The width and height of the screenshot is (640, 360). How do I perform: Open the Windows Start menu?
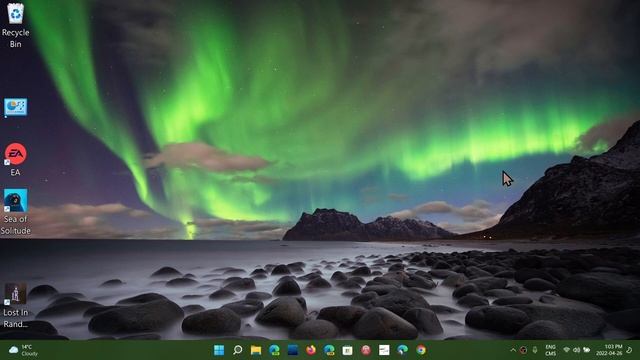click(x=219, y=350)
